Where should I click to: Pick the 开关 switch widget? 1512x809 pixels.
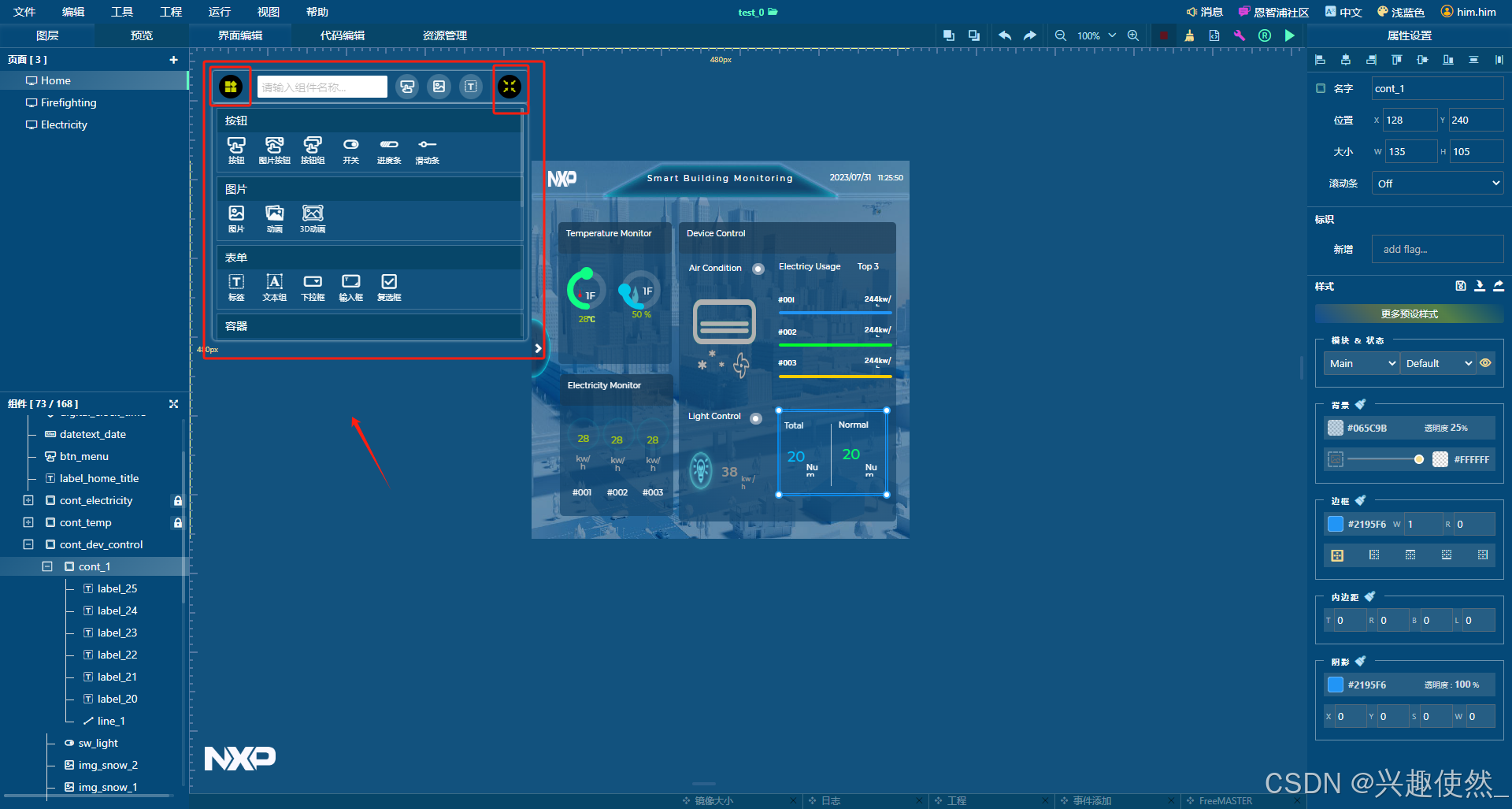tap(351, 150)
